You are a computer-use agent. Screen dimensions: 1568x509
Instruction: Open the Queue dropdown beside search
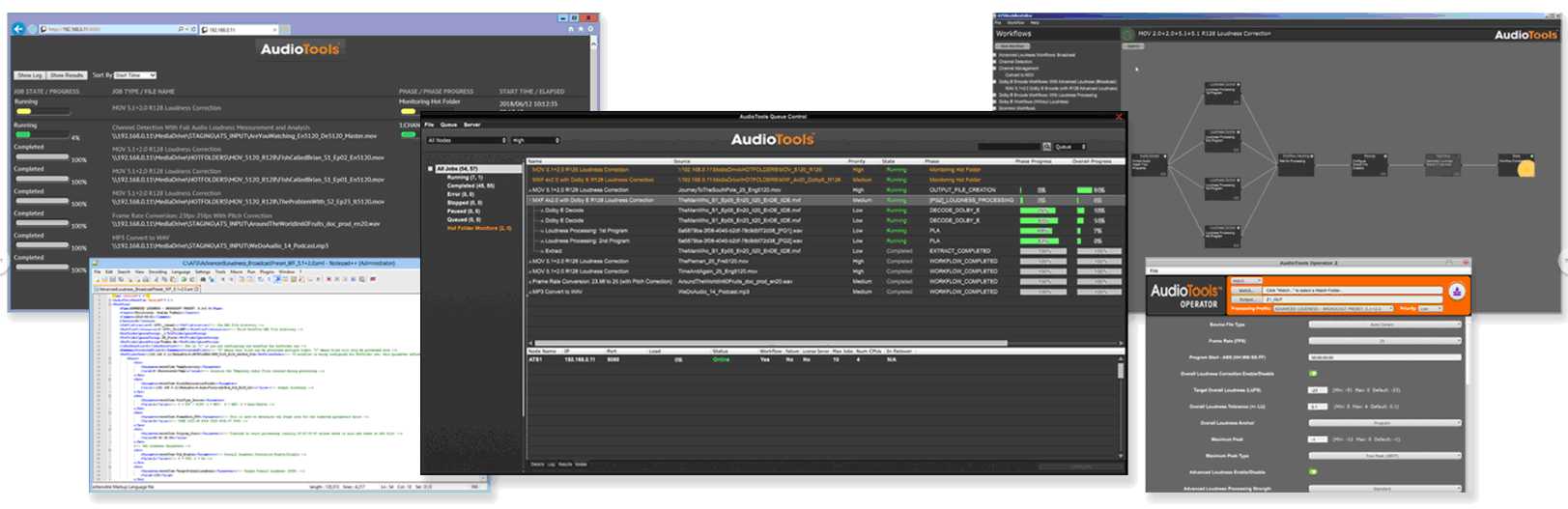1069,147
